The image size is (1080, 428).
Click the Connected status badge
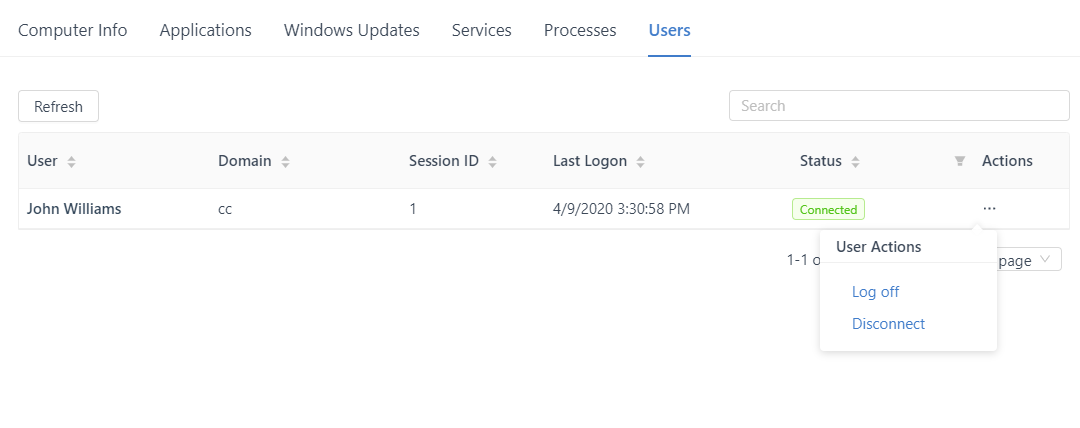828,210
